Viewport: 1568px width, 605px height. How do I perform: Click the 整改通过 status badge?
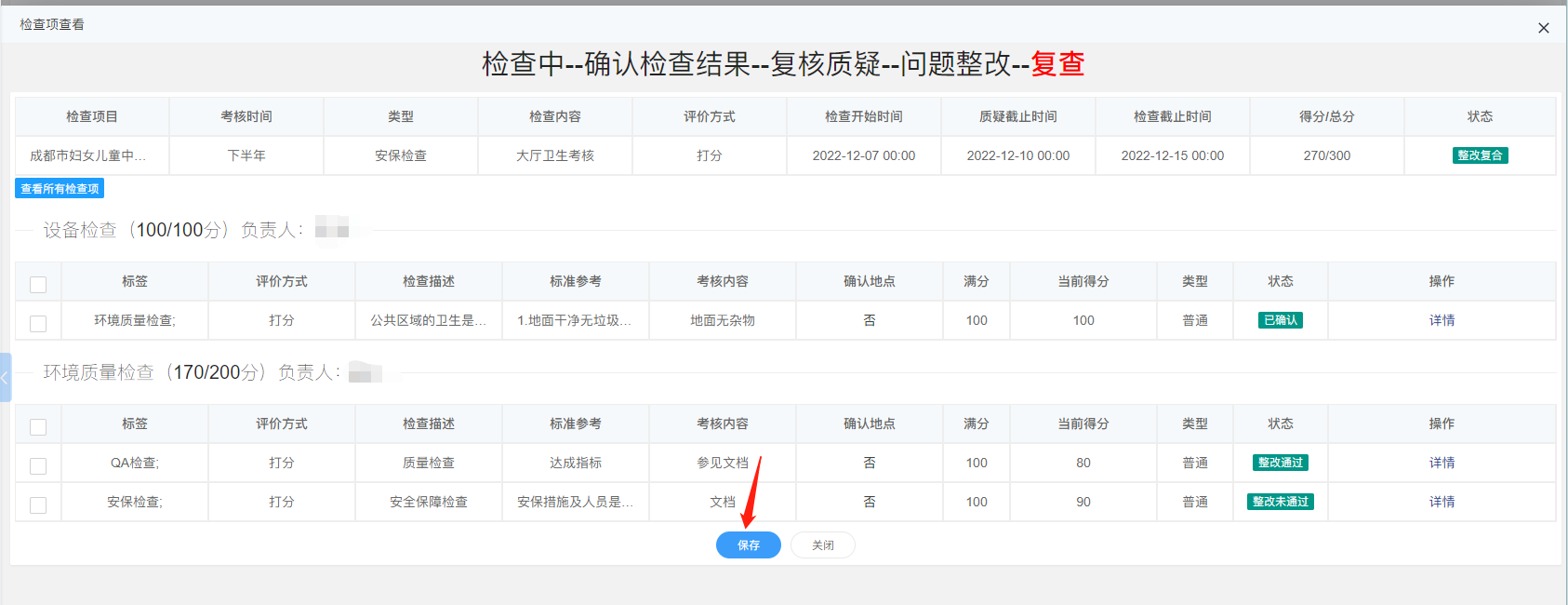pos(1281,463)
